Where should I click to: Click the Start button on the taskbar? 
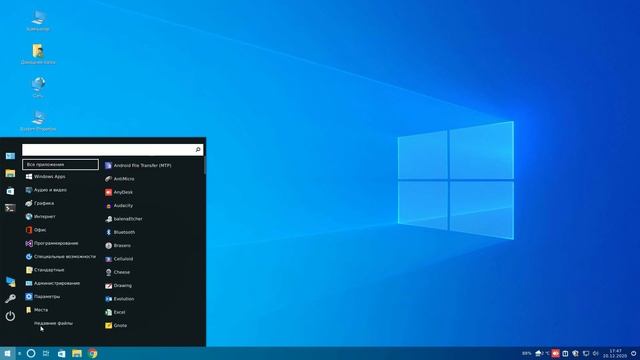[7, 353]
